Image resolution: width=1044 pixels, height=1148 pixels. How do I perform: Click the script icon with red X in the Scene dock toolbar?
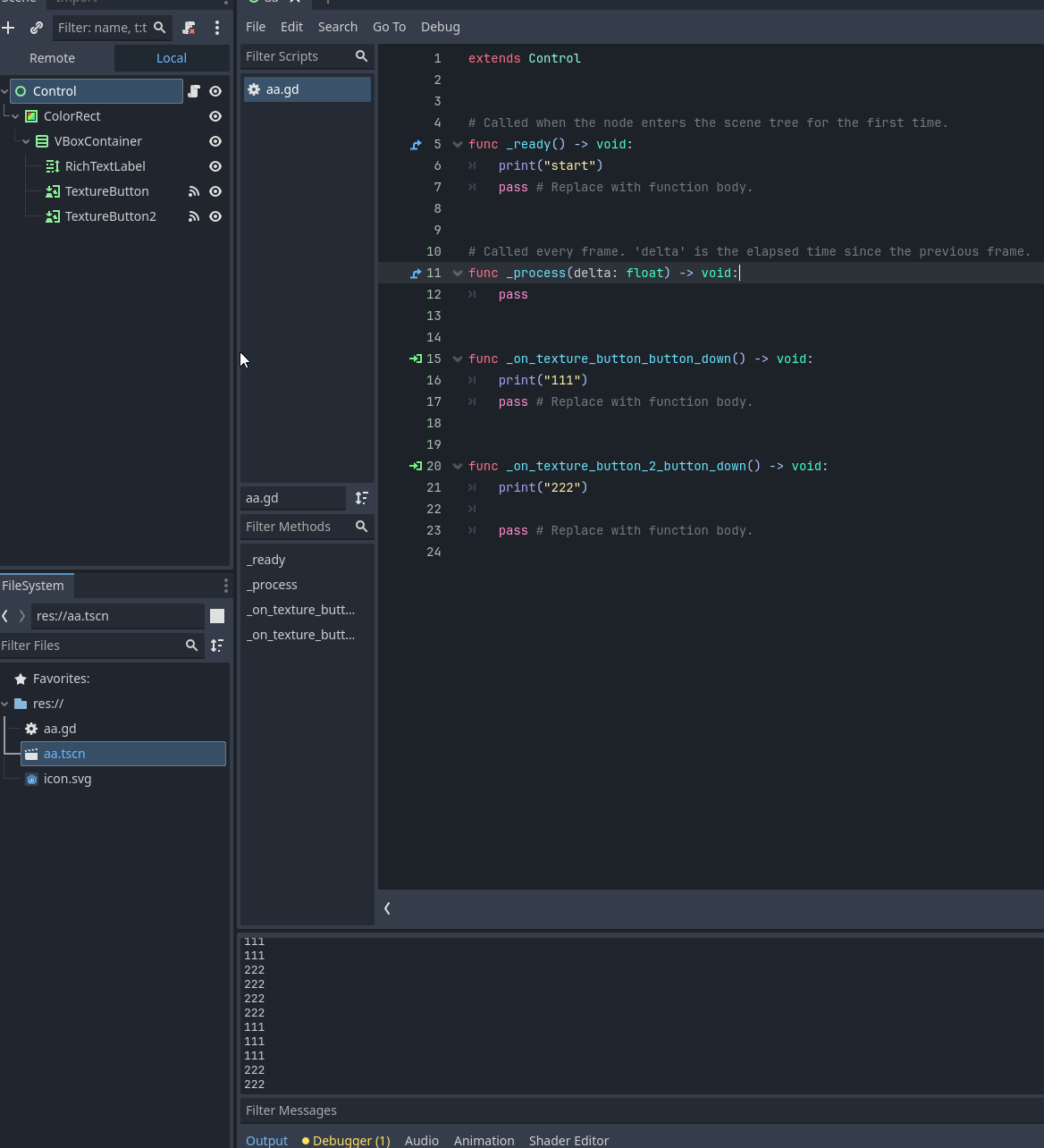pos(189,28)
